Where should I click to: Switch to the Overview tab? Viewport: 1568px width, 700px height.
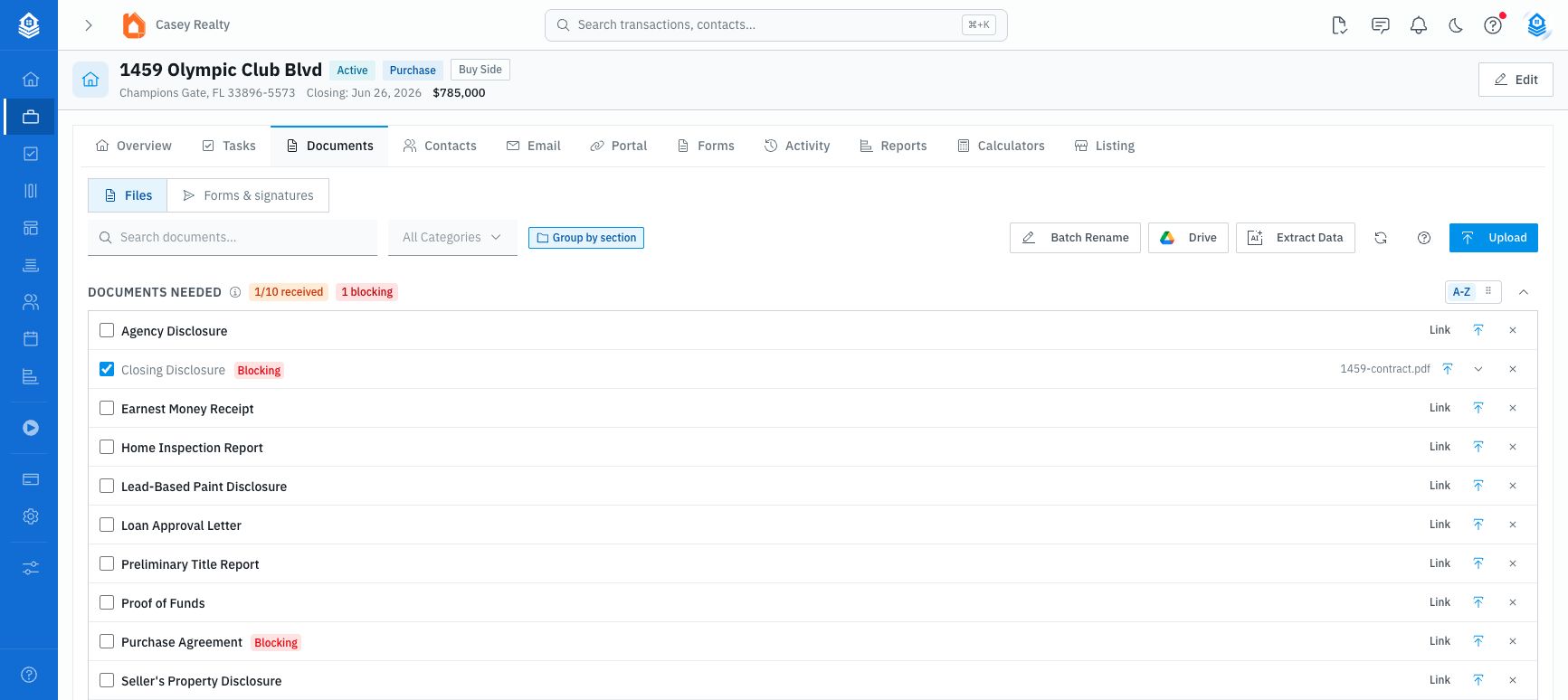pyautogui.click(x=133, y=146)
